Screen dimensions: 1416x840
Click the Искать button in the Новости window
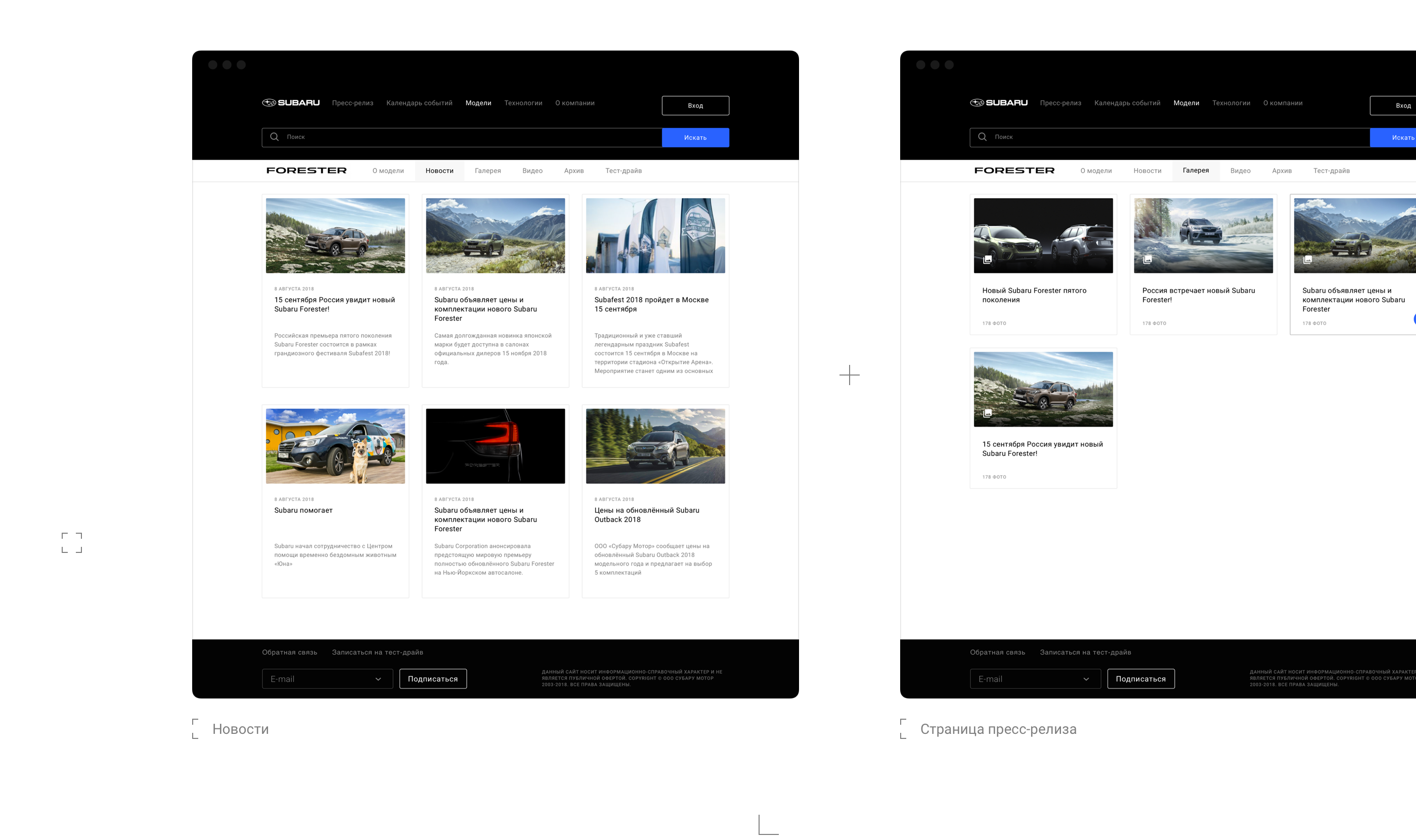(695, 137)
